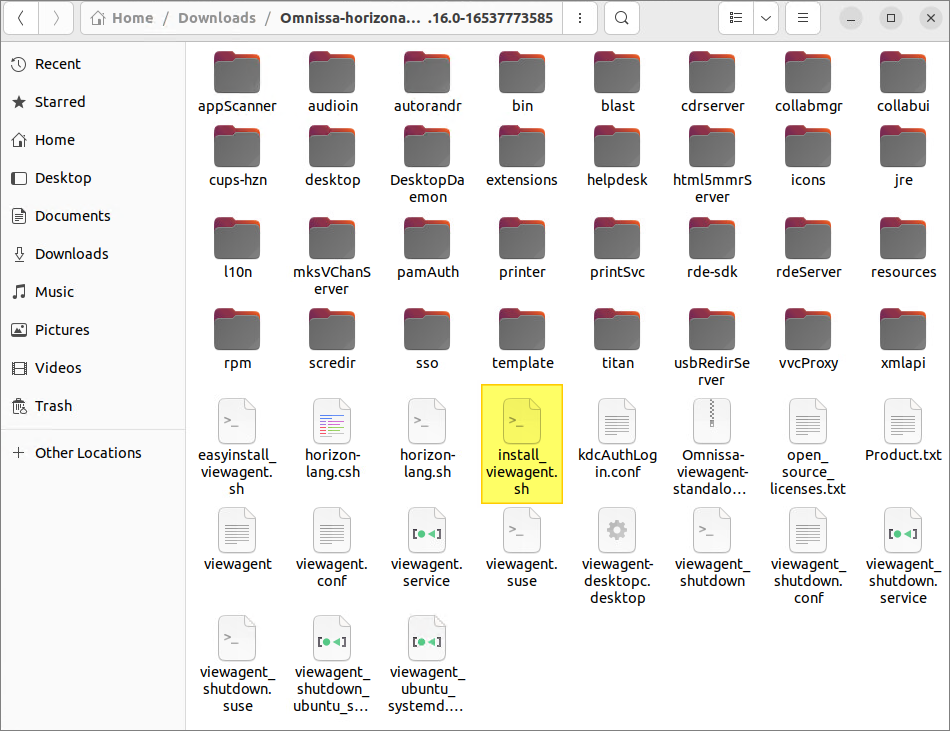Click the search magnifier icon

pyautogui.click(x=621, y=18)
